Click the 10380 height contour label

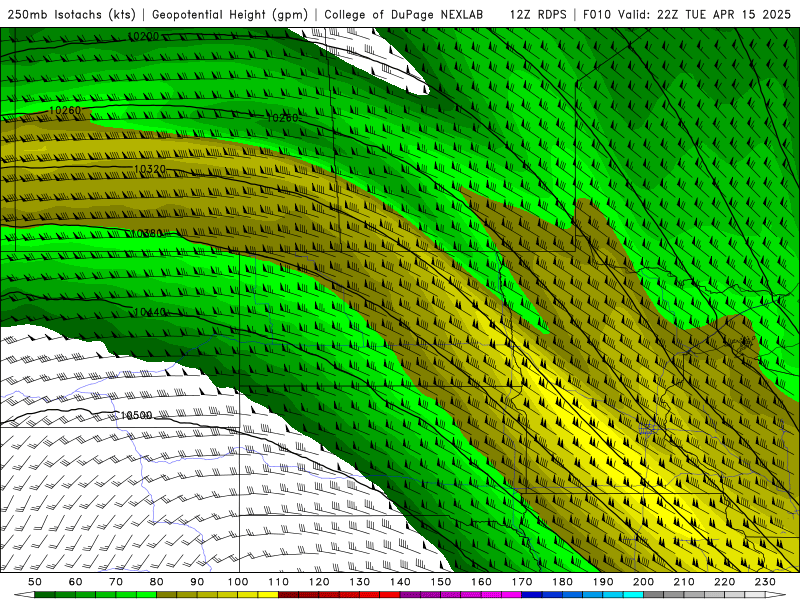click(x=147, y=233)
